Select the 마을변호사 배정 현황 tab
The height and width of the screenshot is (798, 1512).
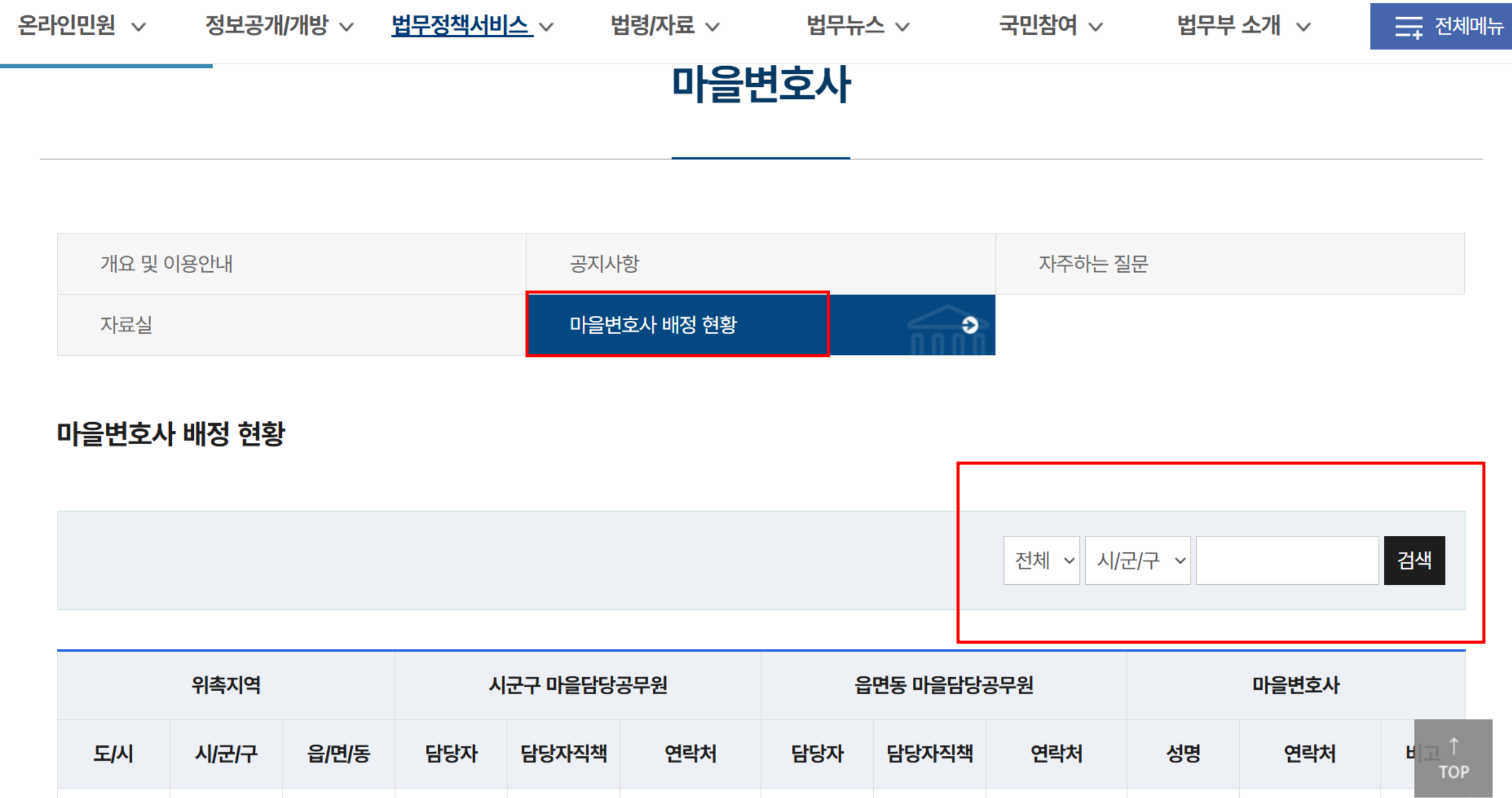point(653,325)
